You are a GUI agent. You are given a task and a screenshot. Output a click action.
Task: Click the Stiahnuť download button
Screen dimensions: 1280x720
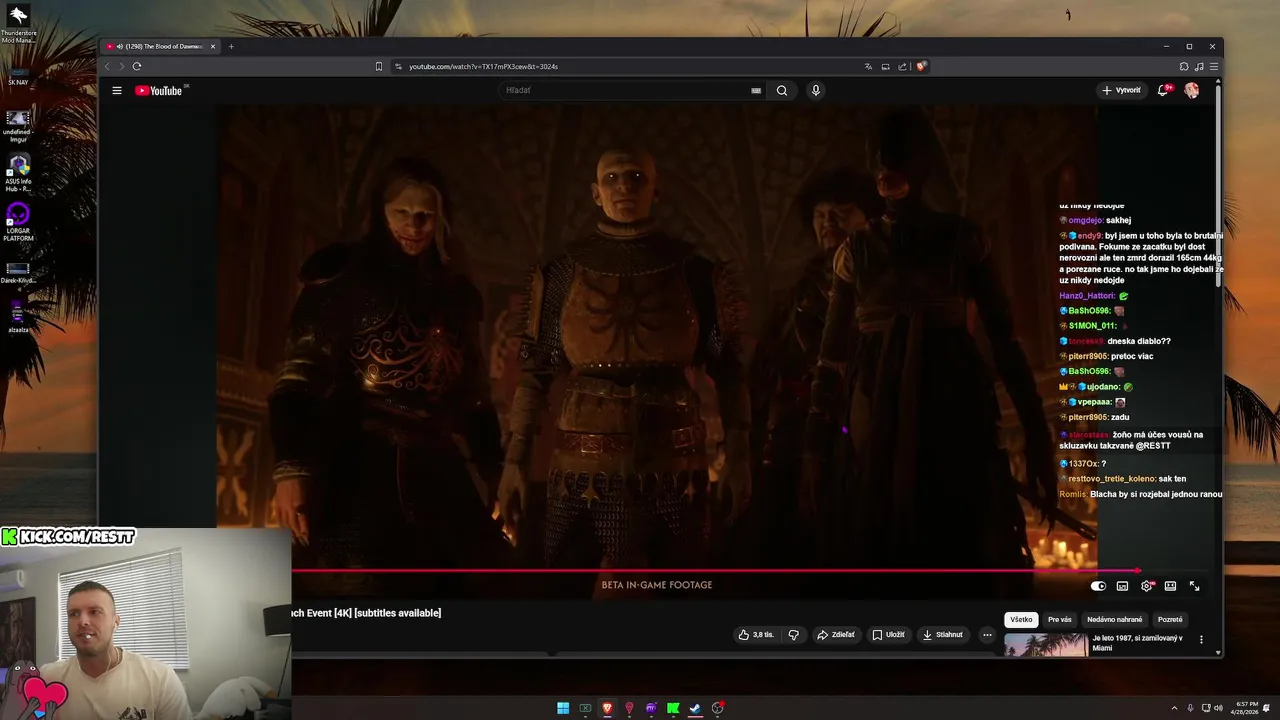pos(943,635)
